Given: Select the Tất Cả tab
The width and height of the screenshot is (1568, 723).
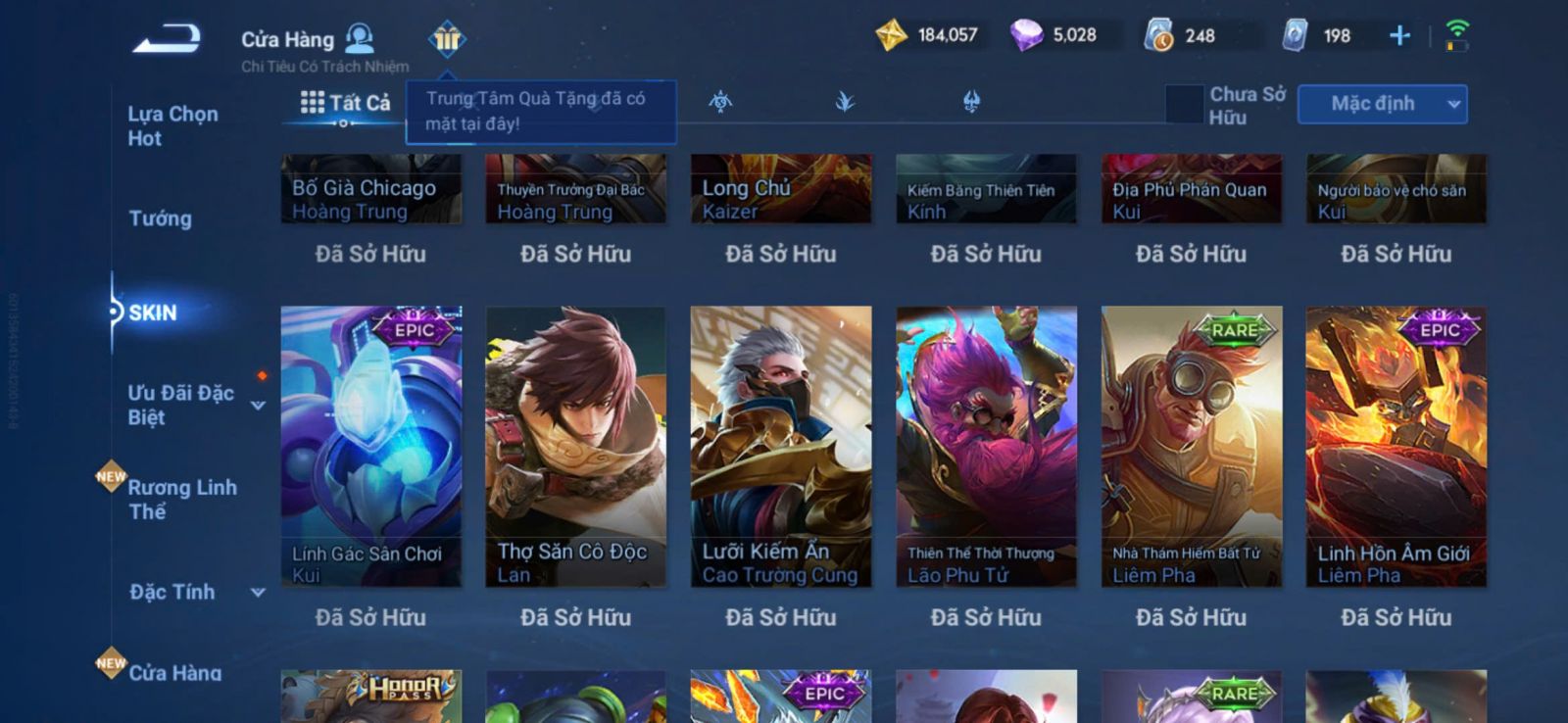Looking at the screenshot, I should [345, 103].
